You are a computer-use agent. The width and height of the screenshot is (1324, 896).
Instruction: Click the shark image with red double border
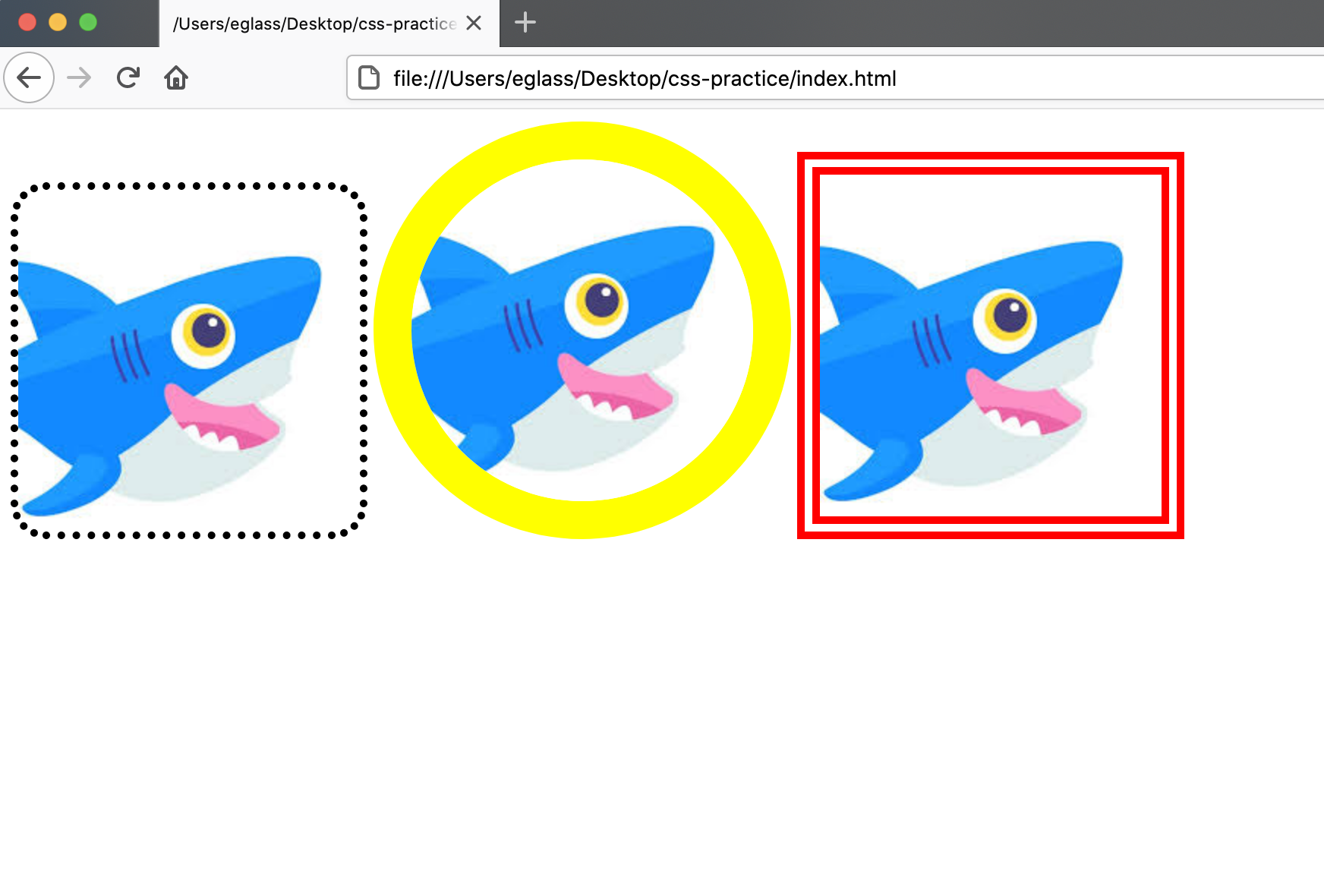(991, 345)
